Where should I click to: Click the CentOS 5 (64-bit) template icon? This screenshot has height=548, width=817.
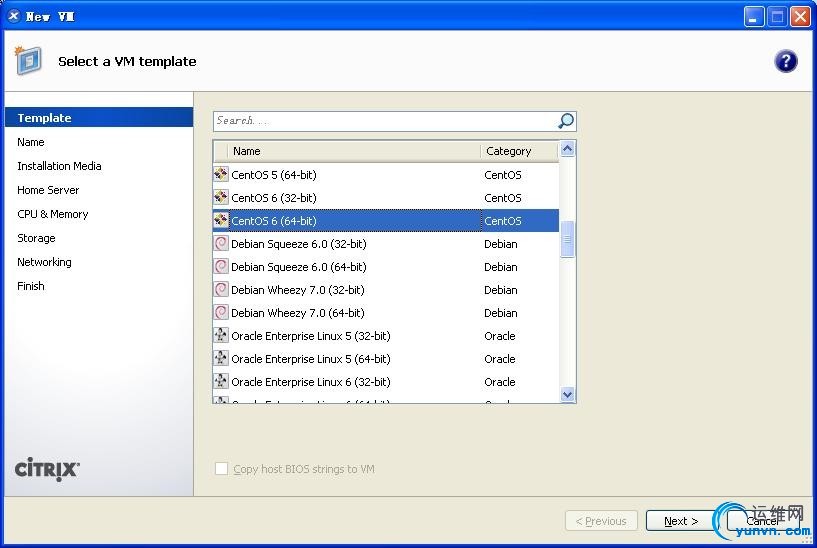point(221,174)
